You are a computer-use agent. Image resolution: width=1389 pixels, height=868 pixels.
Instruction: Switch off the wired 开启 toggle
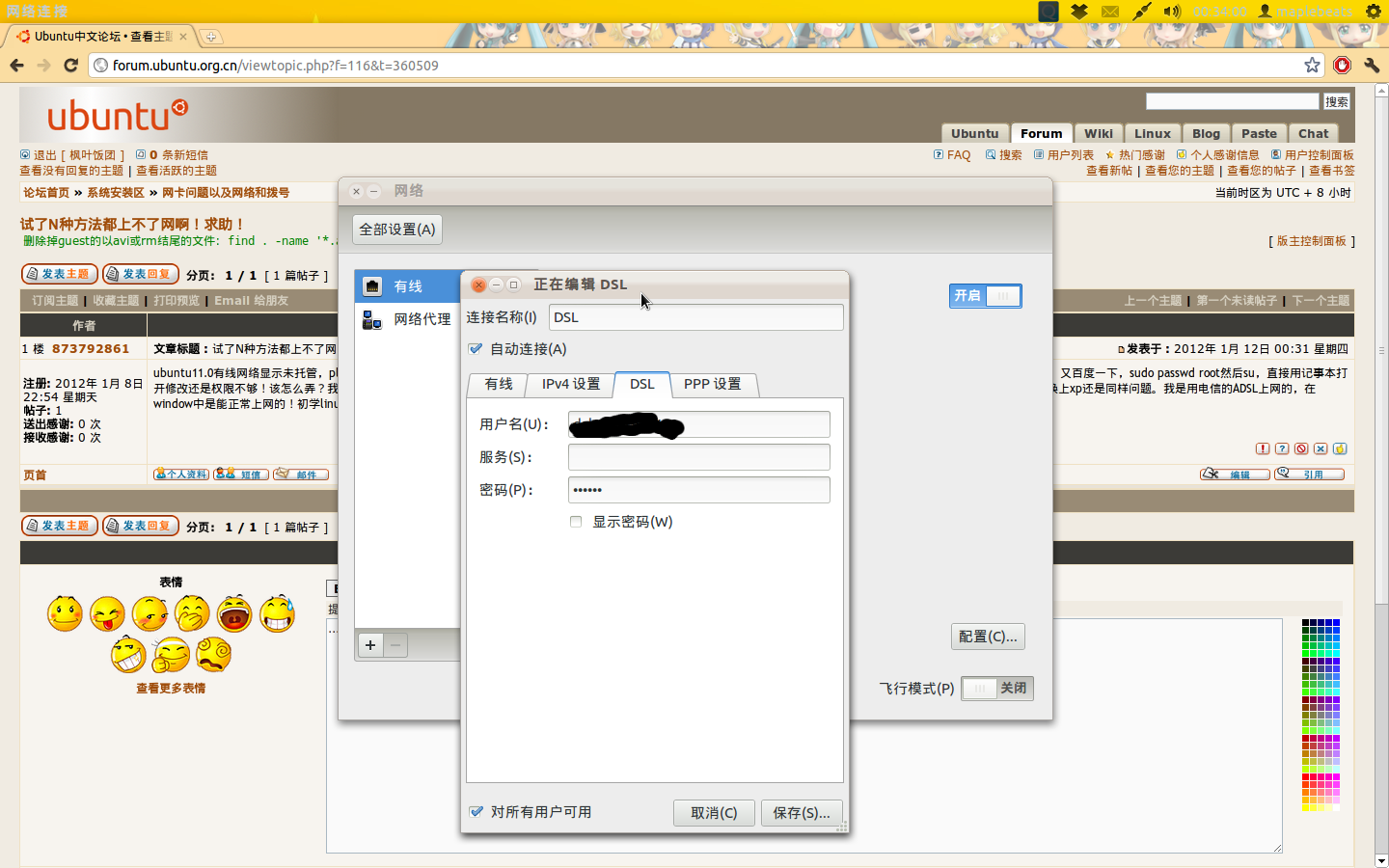(985, 296)
